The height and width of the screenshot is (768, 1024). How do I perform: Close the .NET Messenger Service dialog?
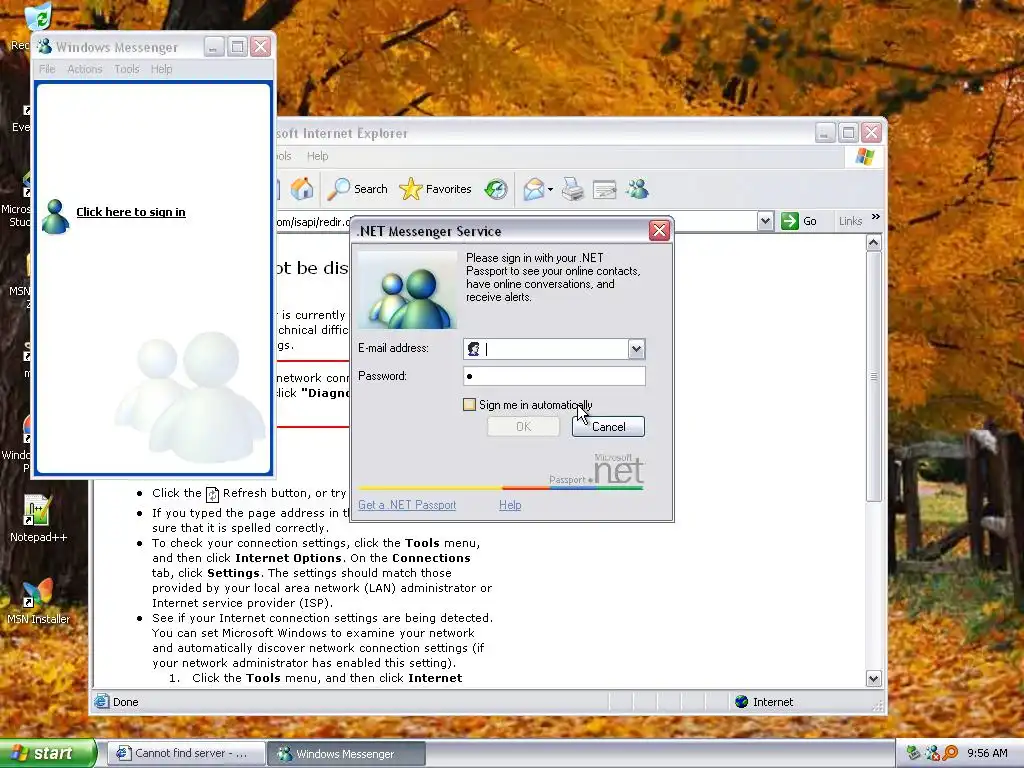(659, 231)
